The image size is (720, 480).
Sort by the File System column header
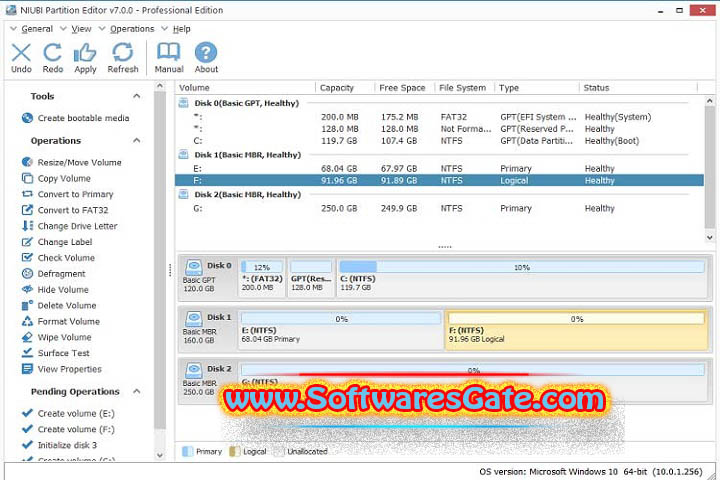click(464, 88)
